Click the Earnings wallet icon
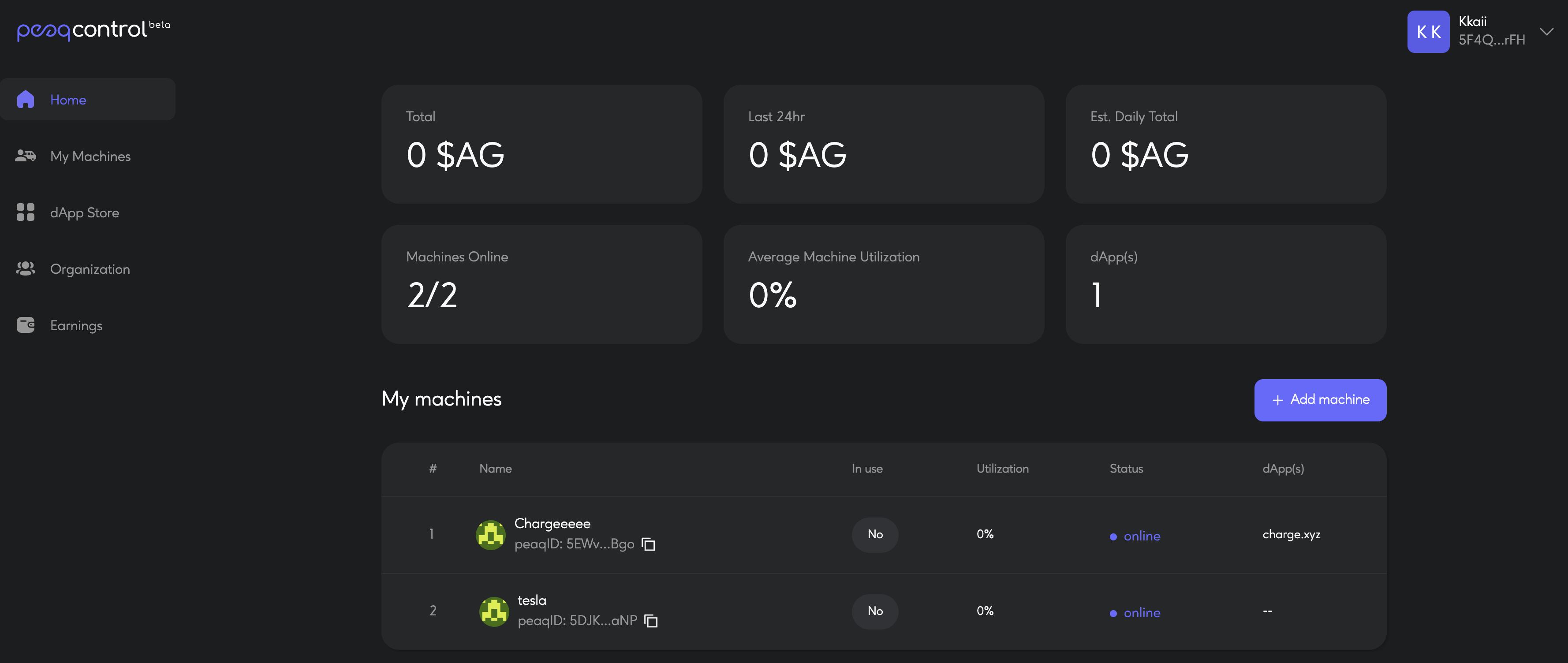 pos(26,325)
